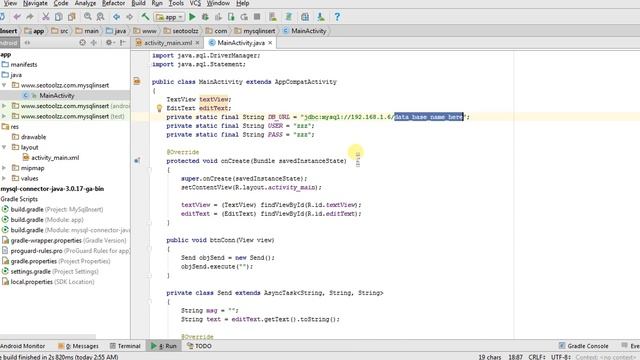Image resolution: width=640 pixels, height=360 pixels.
Task: Click the override gutter icon beside onCreate
Action: [137, 161]
